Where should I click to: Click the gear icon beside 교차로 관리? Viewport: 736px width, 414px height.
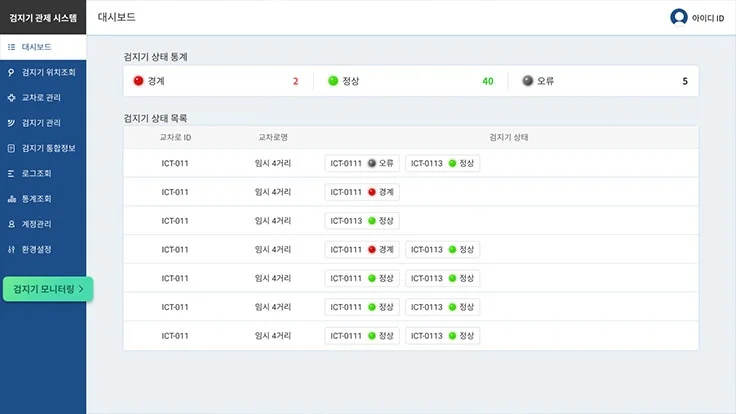[11, 98]
